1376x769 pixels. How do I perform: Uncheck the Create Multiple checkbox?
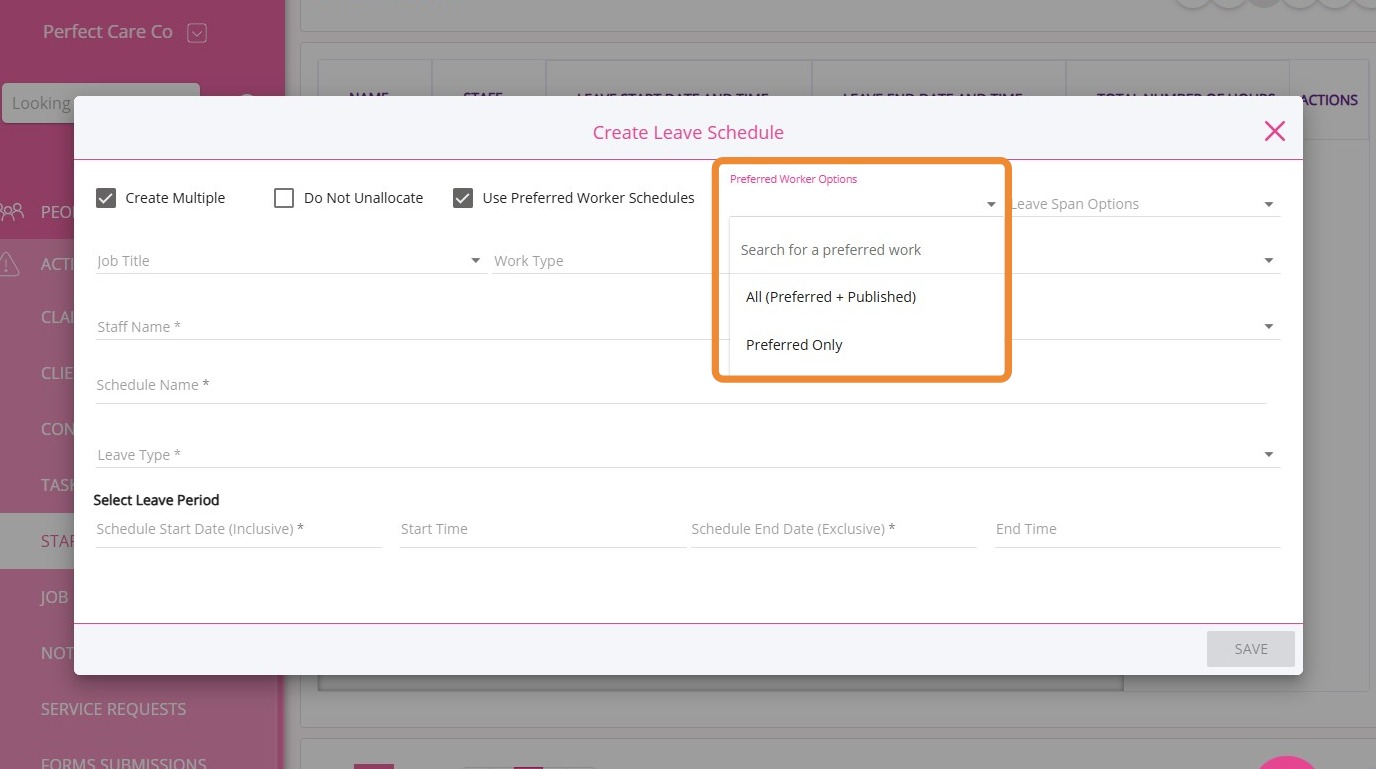[x=106, y=198]
